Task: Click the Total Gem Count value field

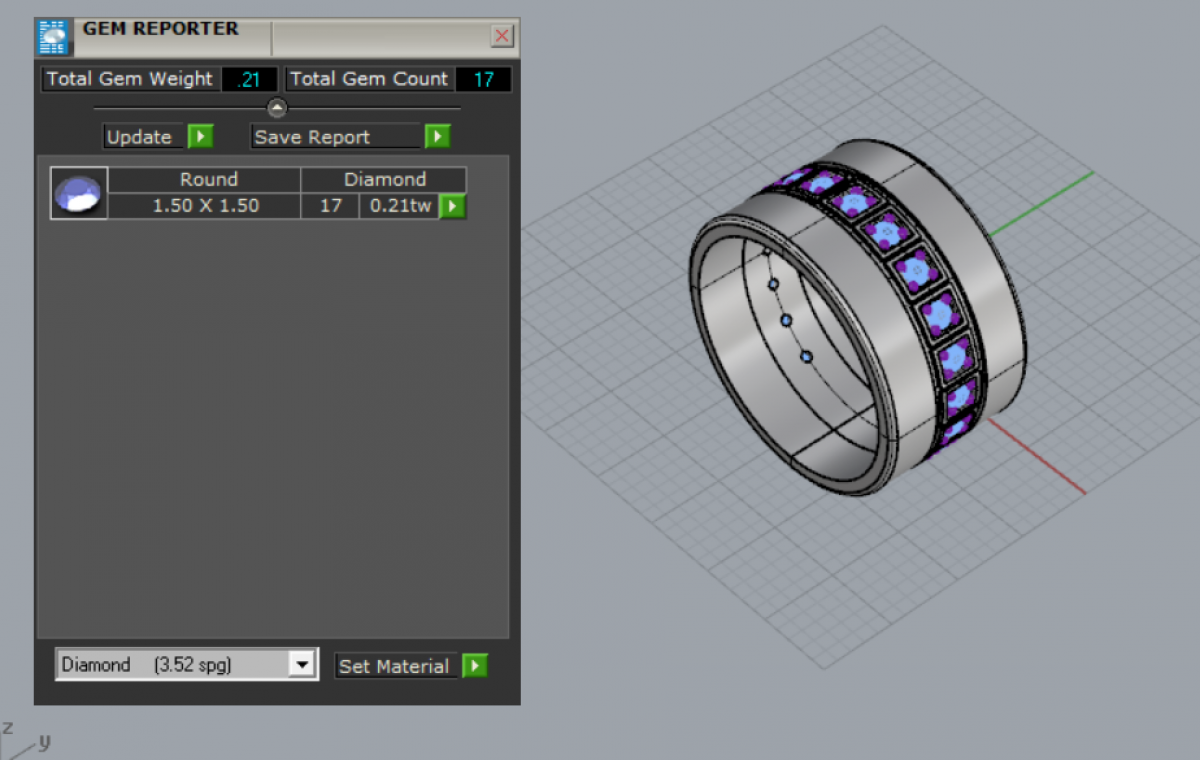Action: click(483, 79)
